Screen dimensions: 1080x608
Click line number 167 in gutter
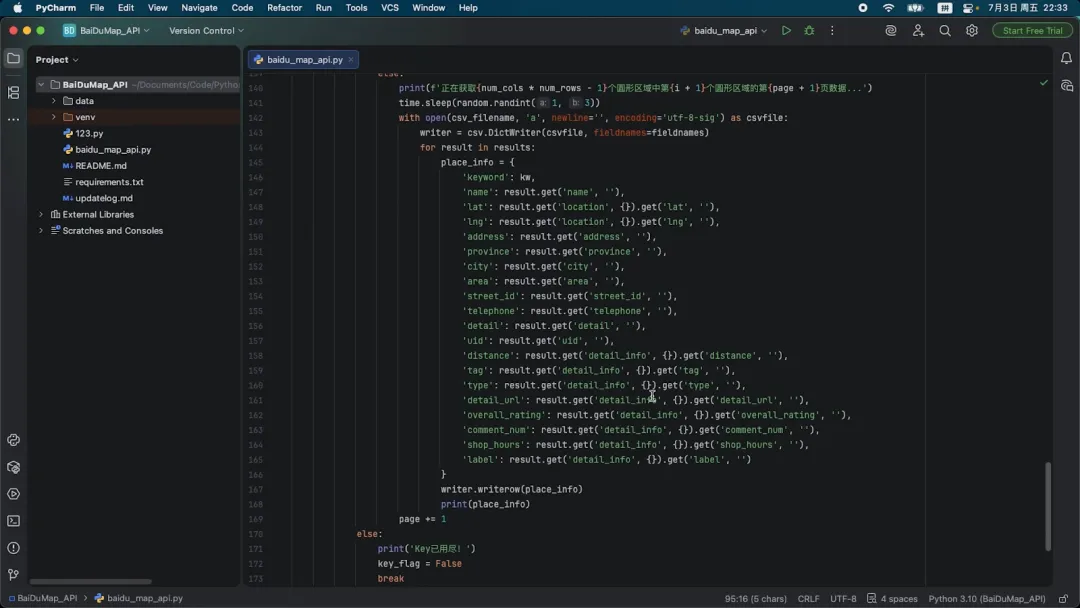256,490
